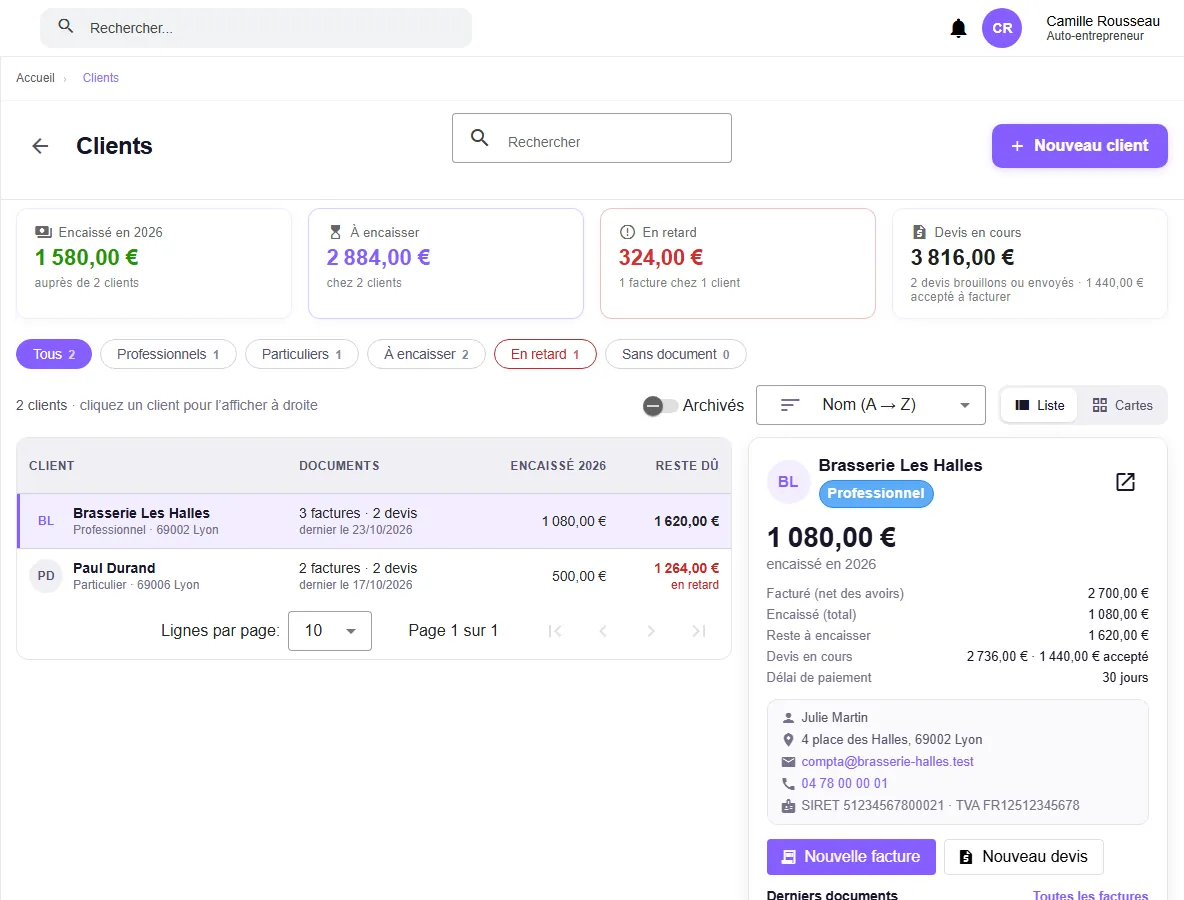
Task: Open the Lignes par page dropdown
Action: point(330,630)
